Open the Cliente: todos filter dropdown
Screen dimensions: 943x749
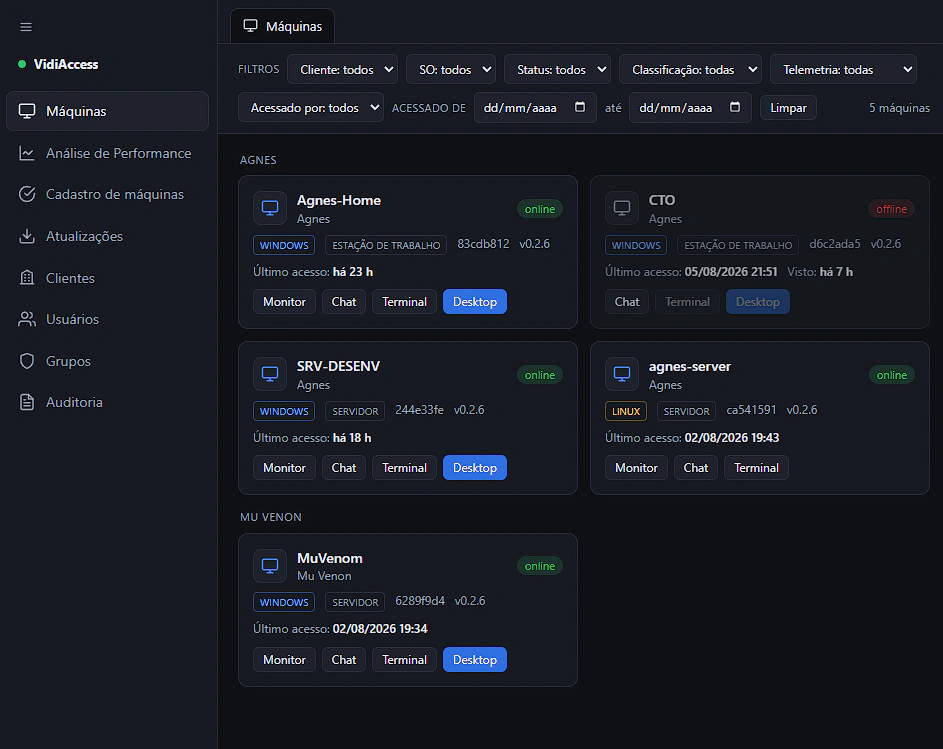click(343, 70)
